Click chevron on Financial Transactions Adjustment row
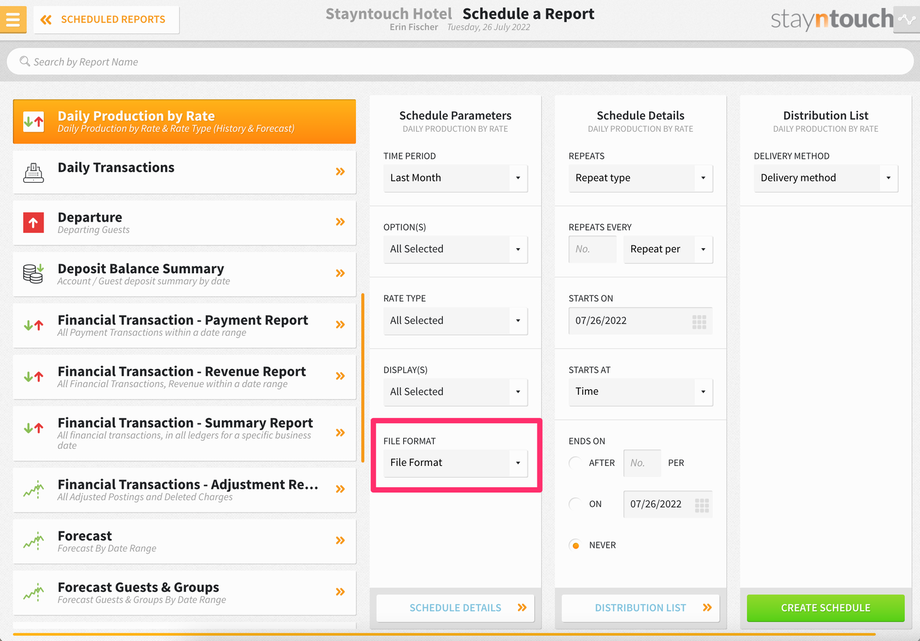 click(x=340, y=489)
